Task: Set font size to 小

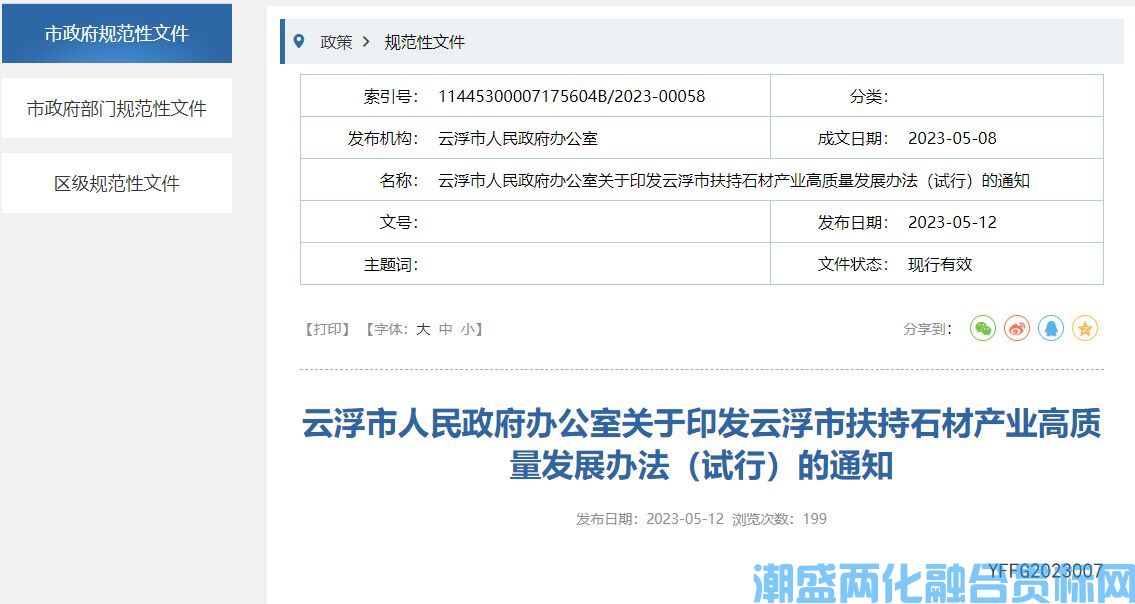Action: [468, 330]
